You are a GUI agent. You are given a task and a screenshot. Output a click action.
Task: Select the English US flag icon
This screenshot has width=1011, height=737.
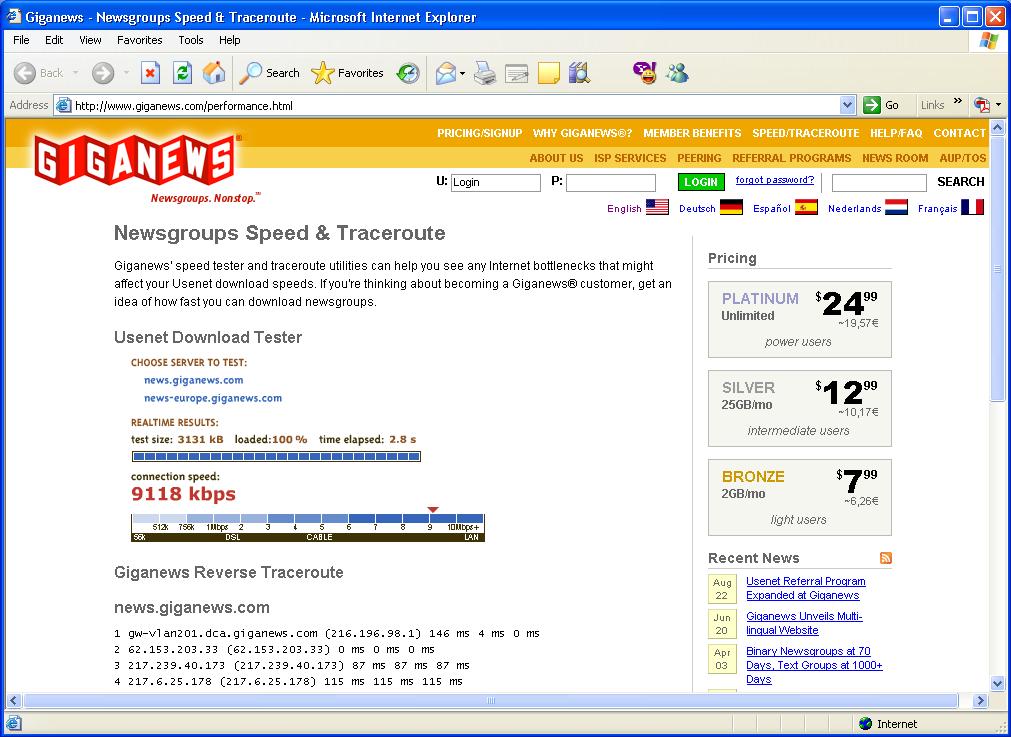click(657, 207)
